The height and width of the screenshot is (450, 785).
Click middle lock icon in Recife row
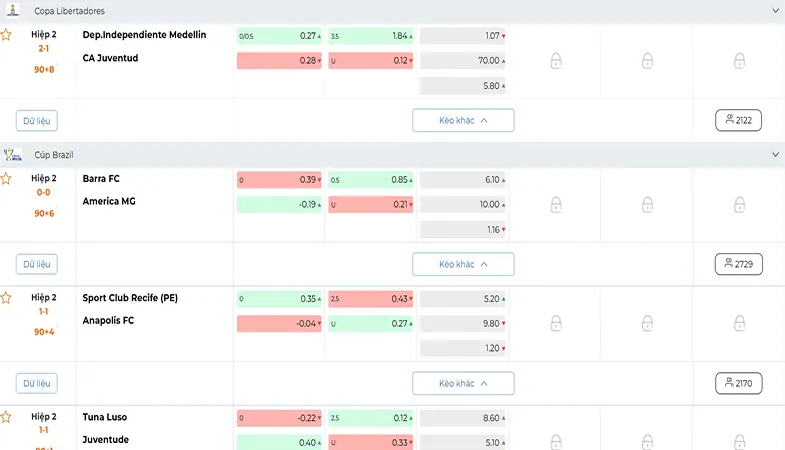(647, 323)
